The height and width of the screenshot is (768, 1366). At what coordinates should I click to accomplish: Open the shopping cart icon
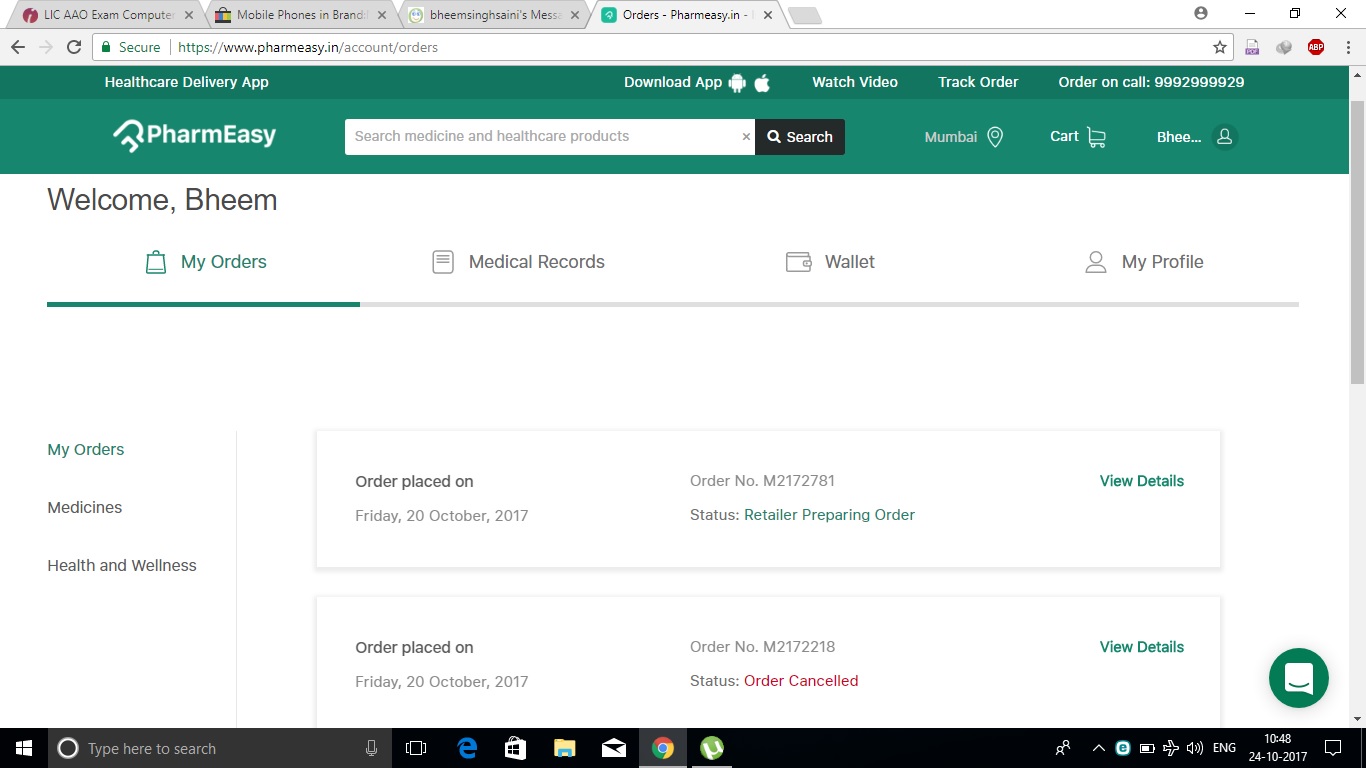tap(1096, 137)
